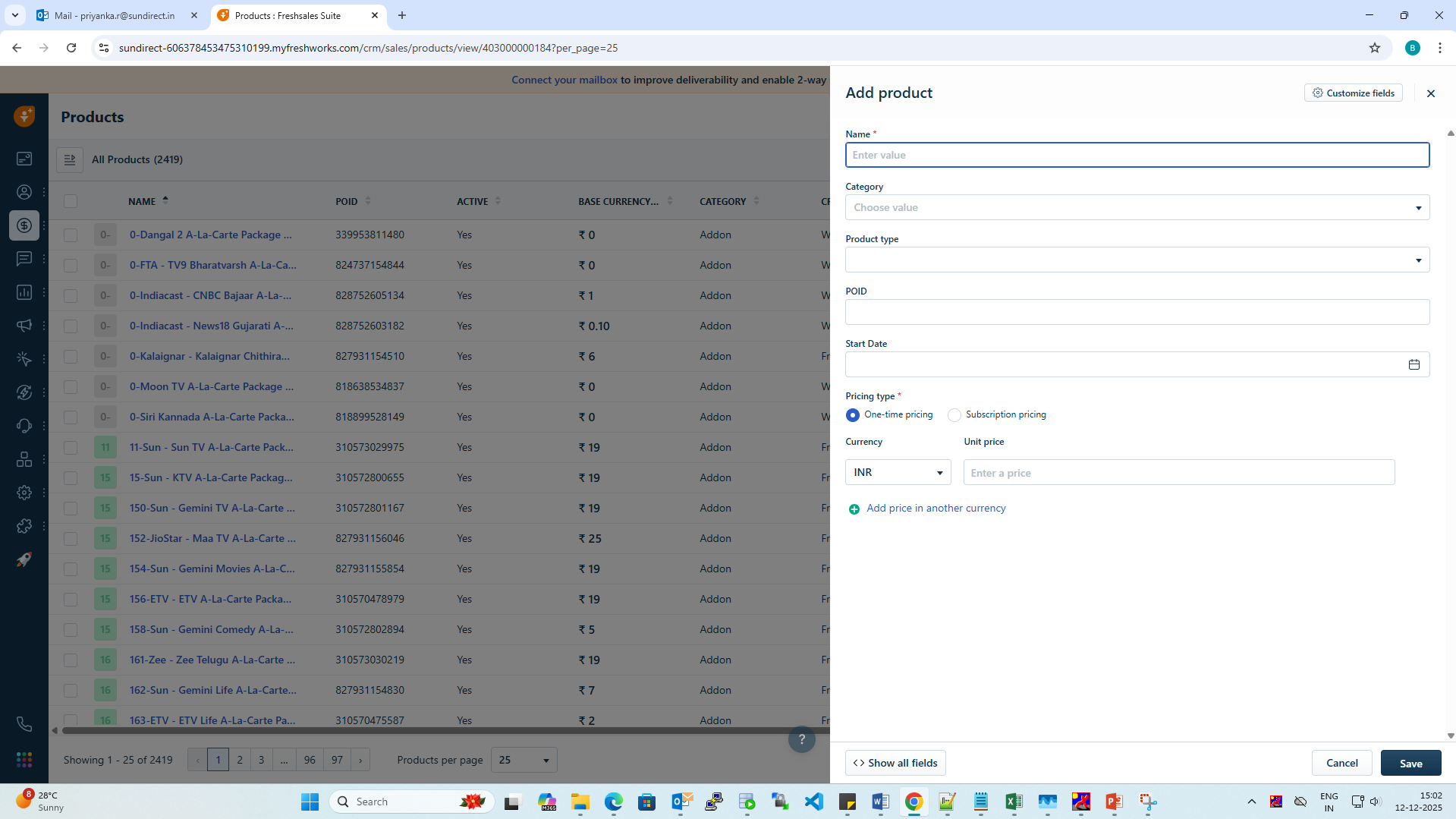Open Excel from the taskbar
Screen dimensions: 1456x819
(x=1014, y=802)
